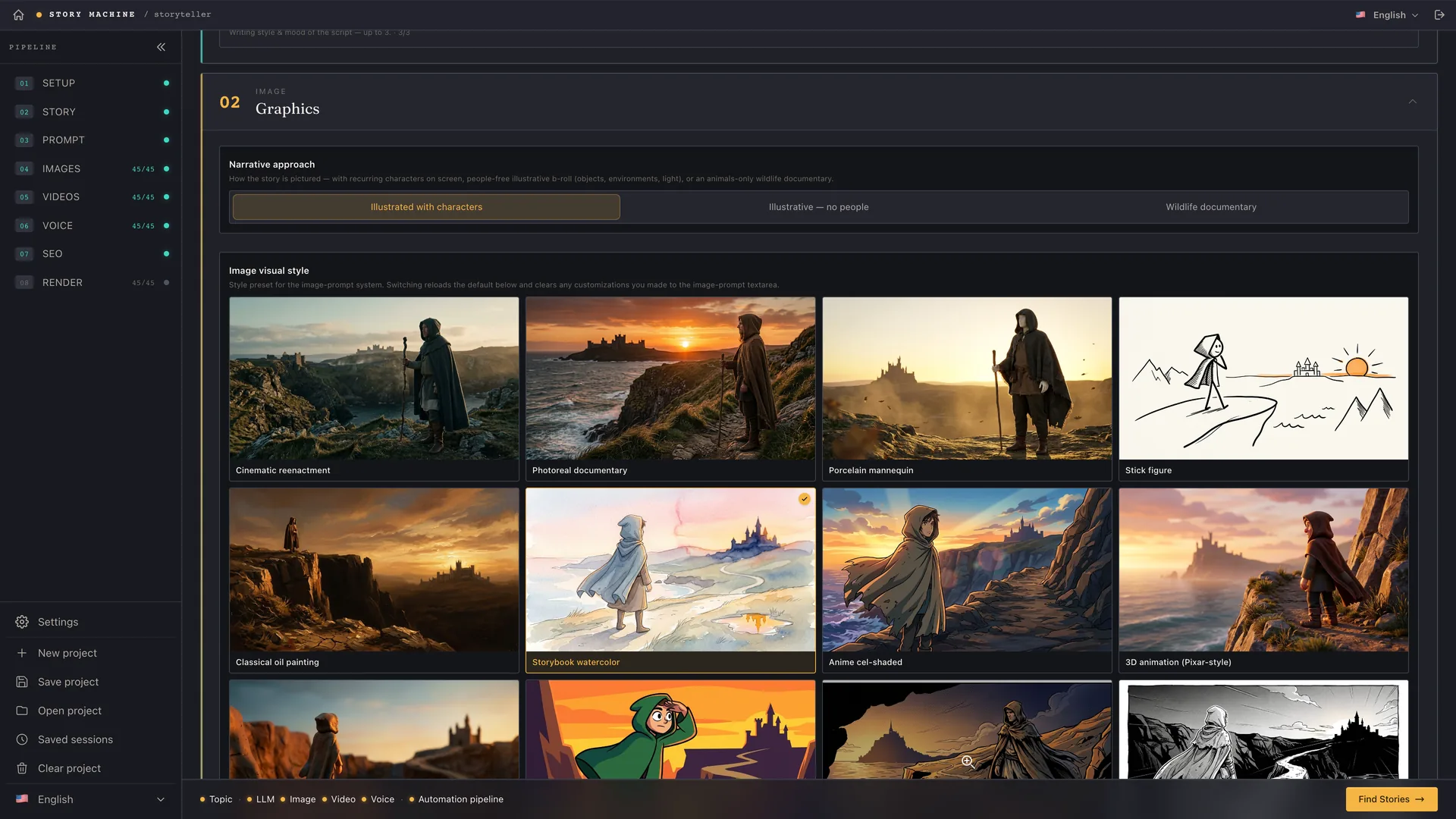Click the Find Stories button

coord(1391,799)
